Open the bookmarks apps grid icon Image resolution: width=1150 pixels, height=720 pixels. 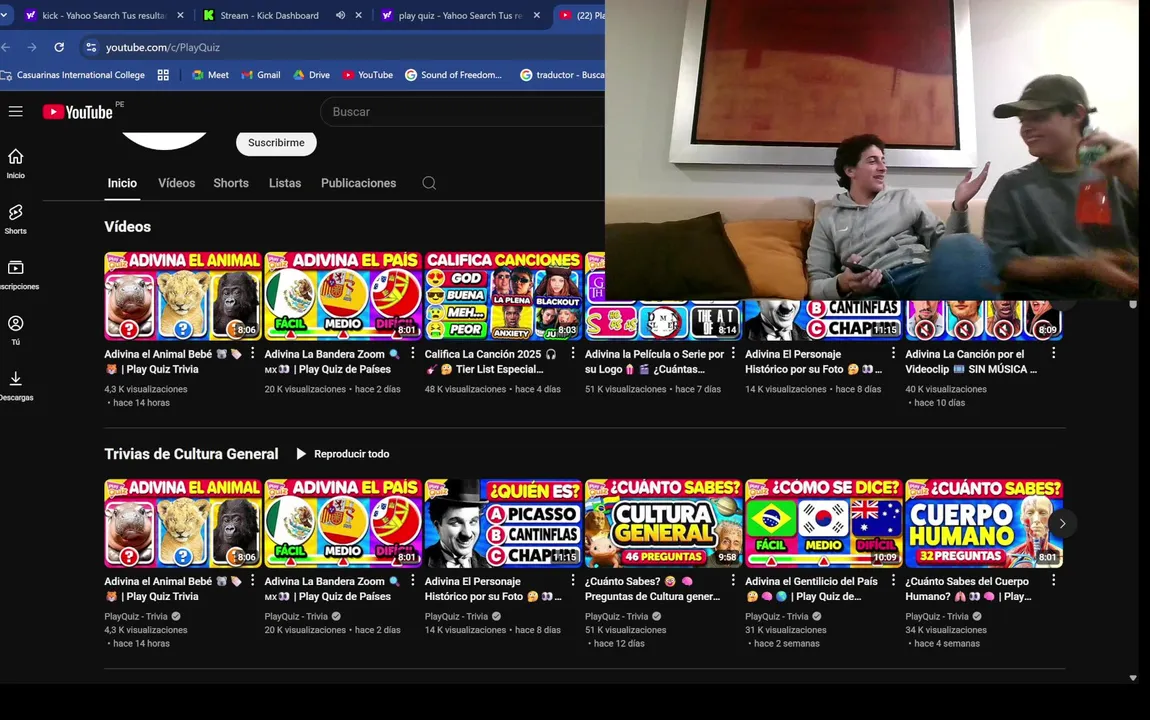163,75
